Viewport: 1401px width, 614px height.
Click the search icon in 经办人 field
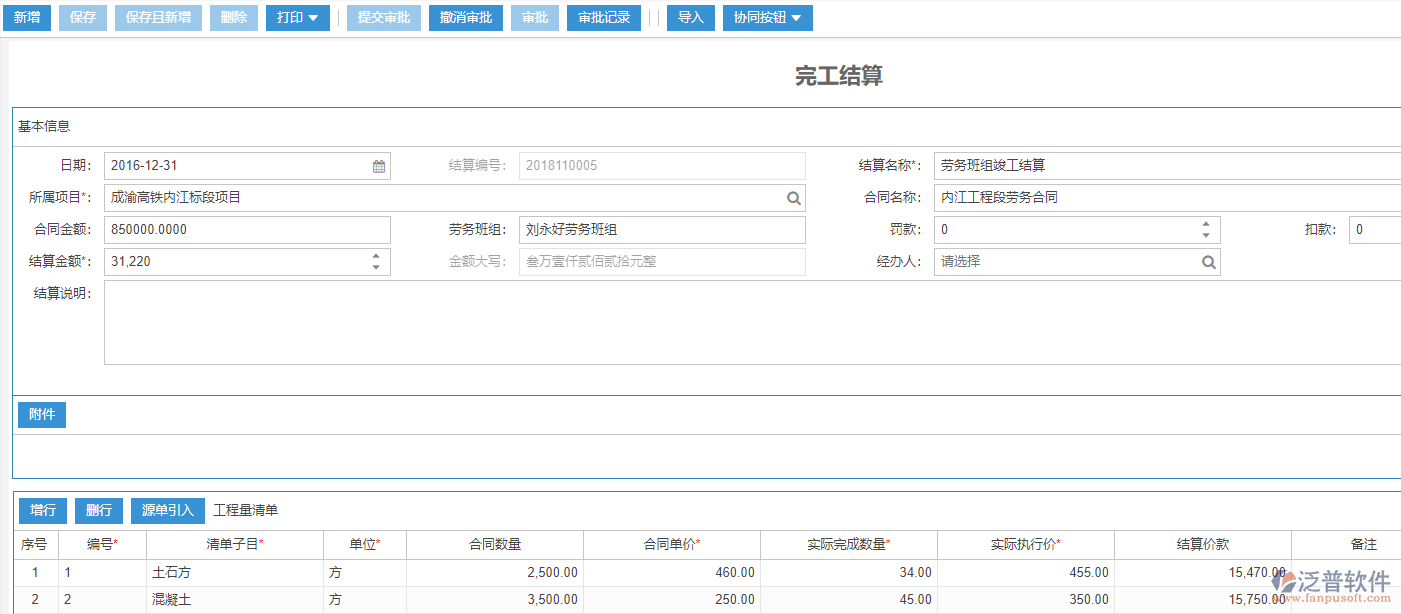click(1208, 262)
